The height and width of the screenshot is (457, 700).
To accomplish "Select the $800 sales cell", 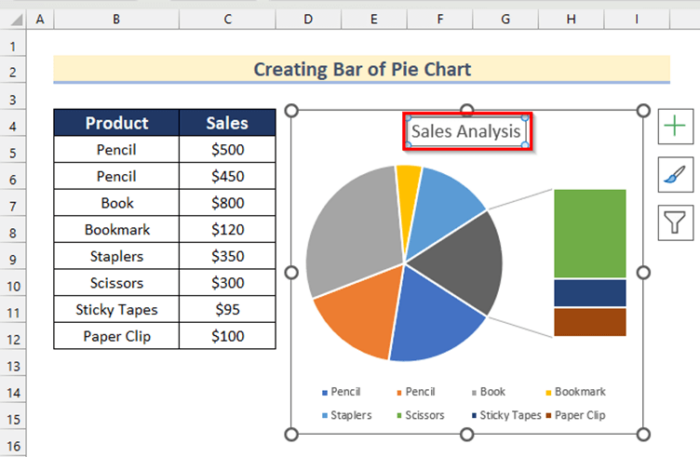I will (x=227, y=203).
